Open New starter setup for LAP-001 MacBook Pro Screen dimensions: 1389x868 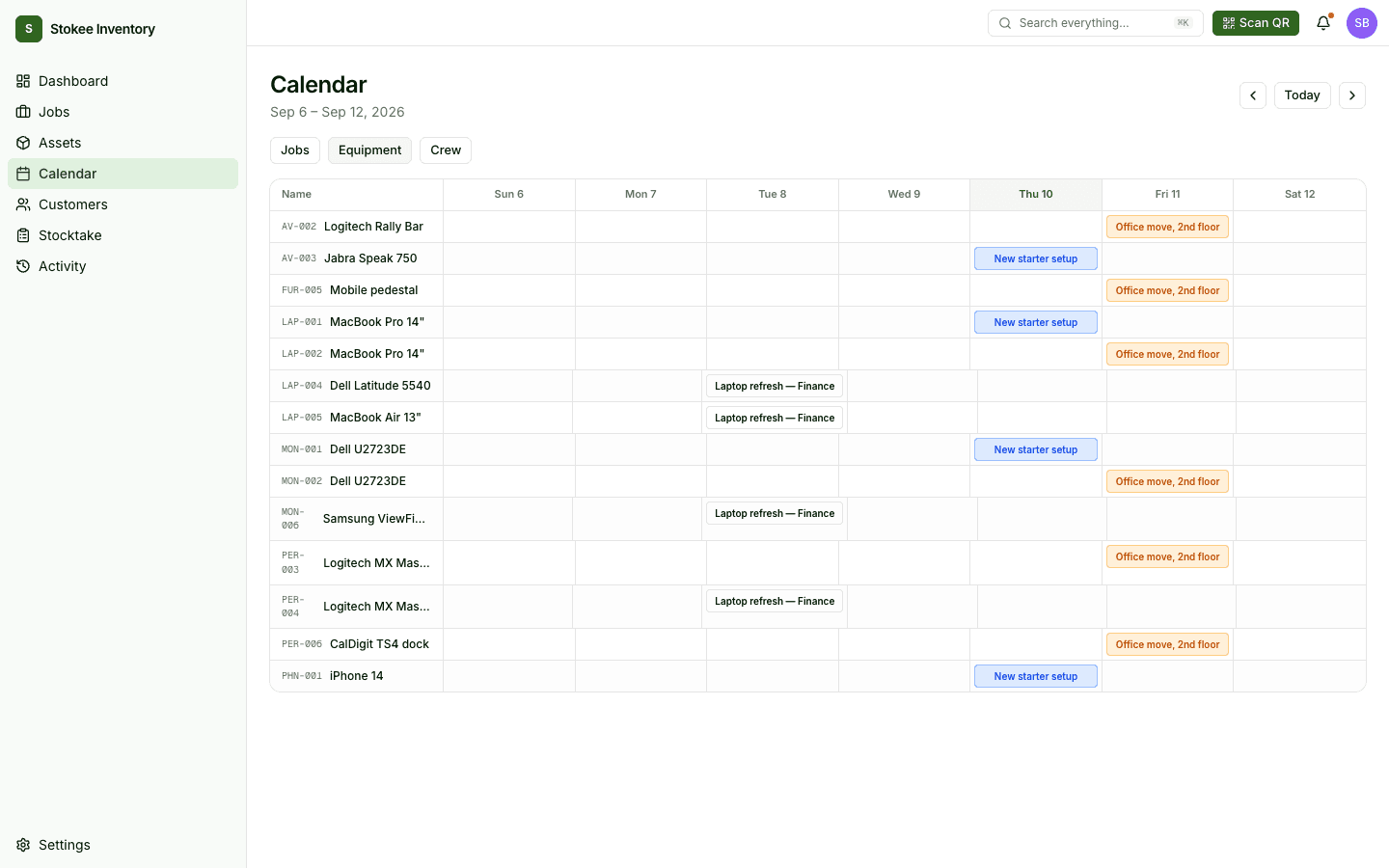pos(1036,322)
